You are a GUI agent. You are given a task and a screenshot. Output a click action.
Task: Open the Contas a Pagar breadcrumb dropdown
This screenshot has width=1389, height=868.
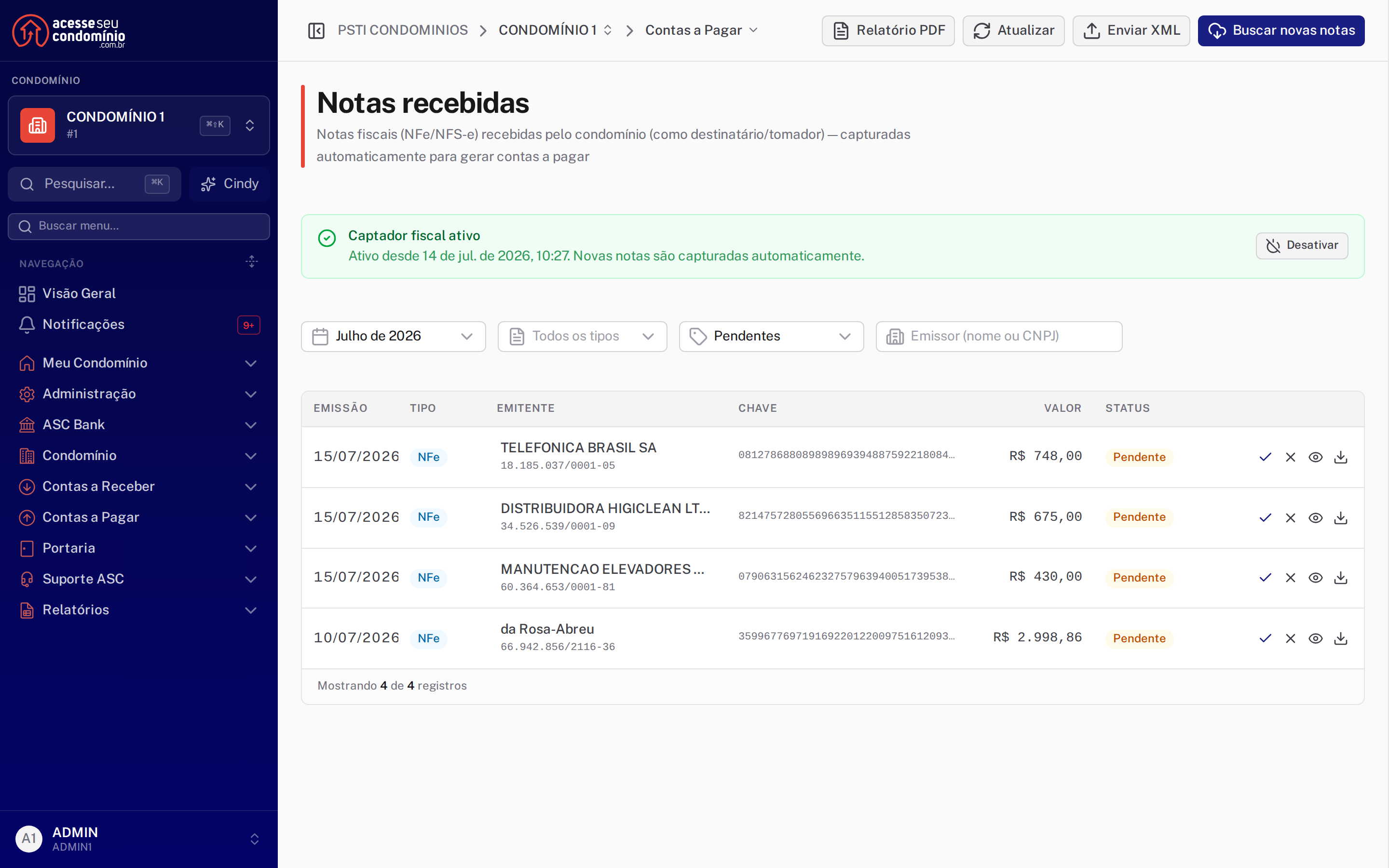701,30
